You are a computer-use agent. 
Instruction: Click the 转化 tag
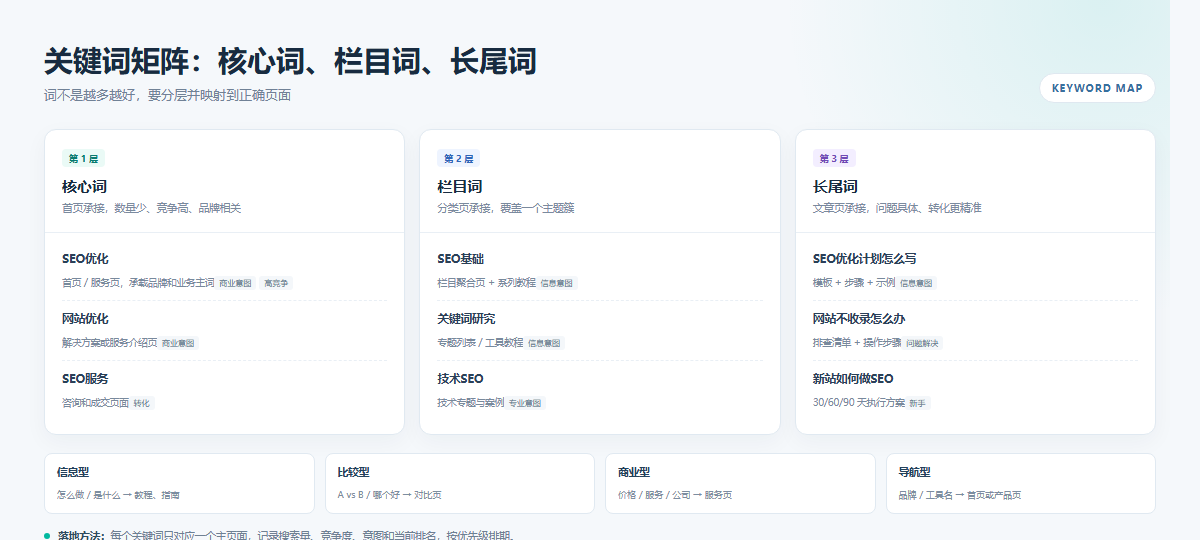(143, 403)
